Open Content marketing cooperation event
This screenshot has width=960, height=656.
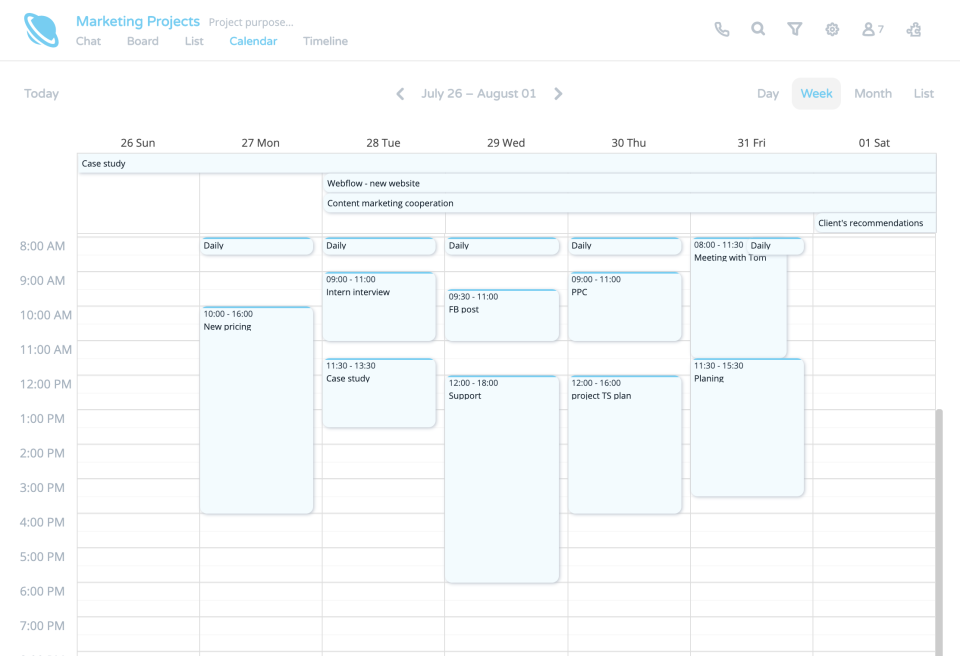(x=629, y=203)
